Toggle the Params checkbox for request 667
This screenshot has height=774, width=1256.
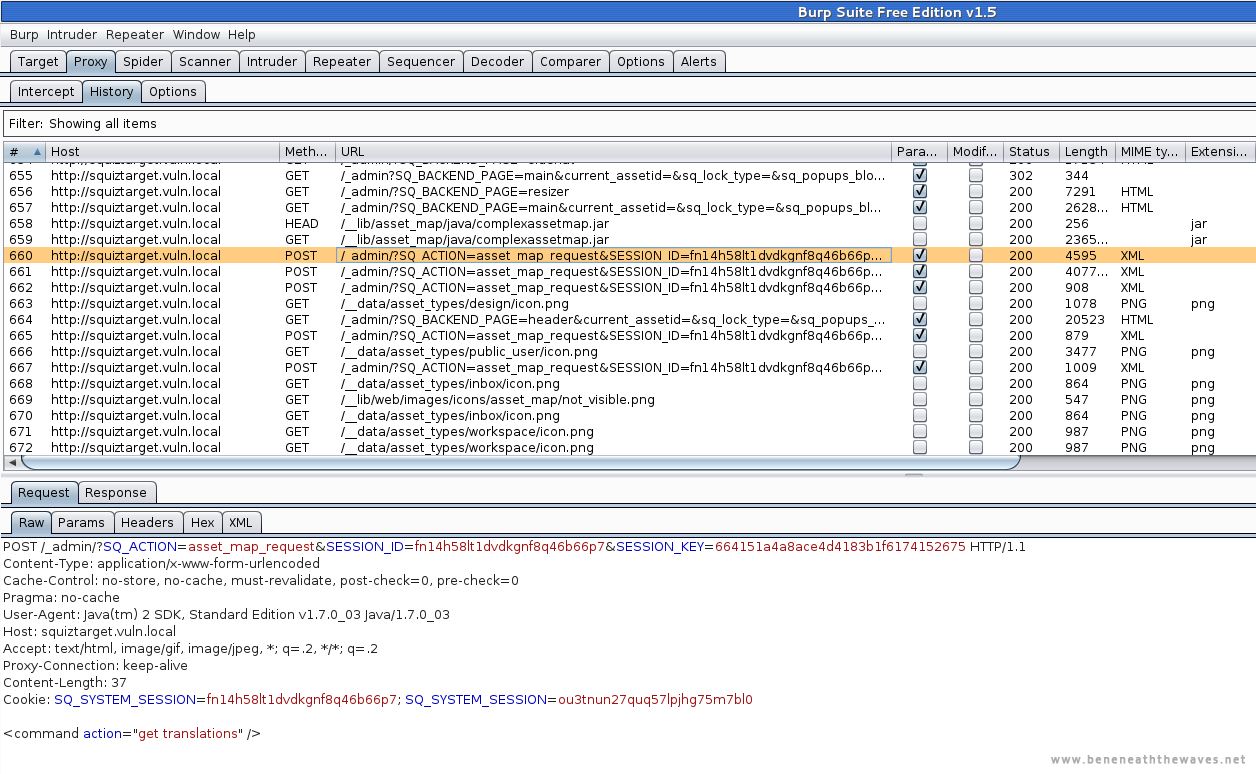click(920, 367)
